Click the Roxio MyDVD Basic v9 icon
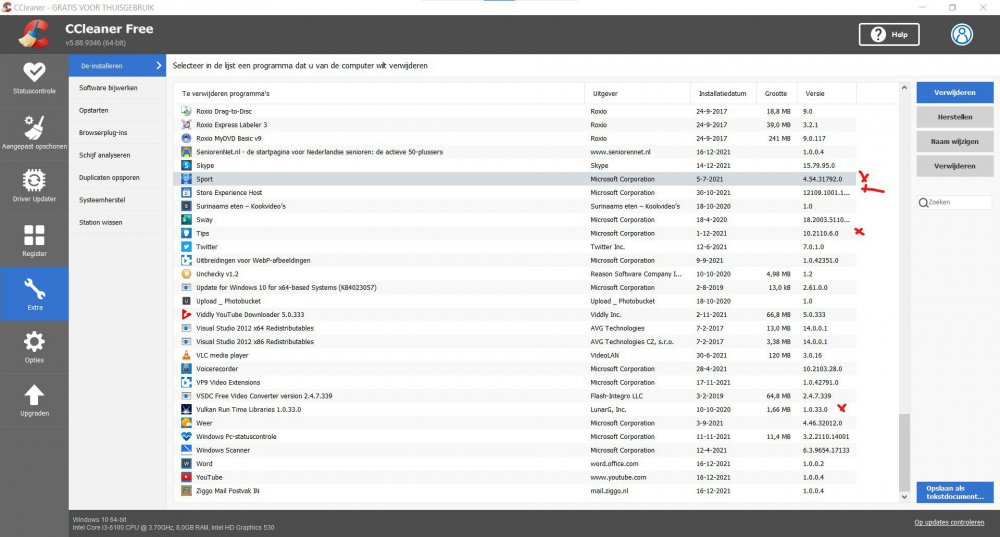 point(186,138)
